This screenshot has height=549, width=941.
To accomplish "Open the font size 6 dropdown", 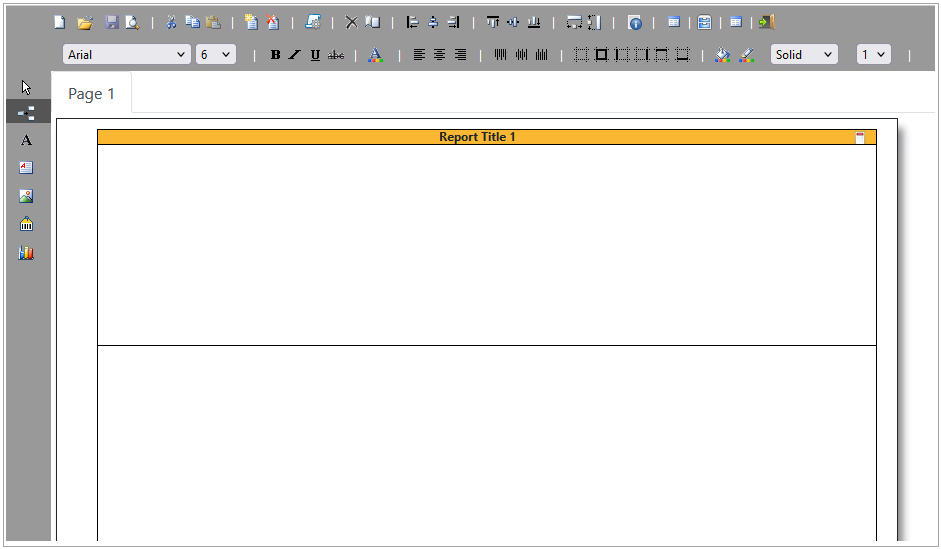I will click(215, 55).
